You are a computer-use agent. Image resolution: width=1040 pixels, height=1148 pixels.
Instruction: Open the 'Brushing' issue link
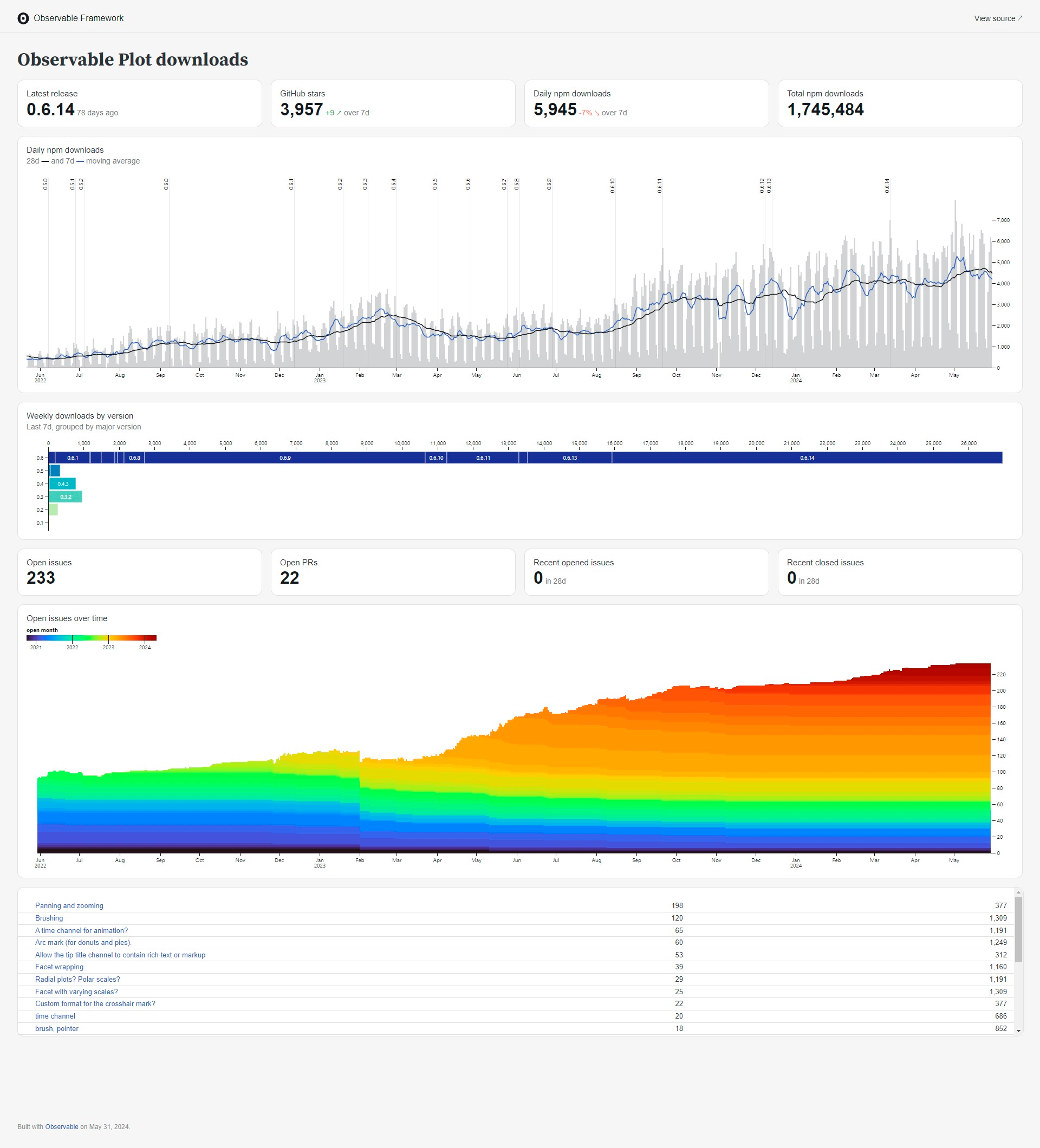click(49, 918)
